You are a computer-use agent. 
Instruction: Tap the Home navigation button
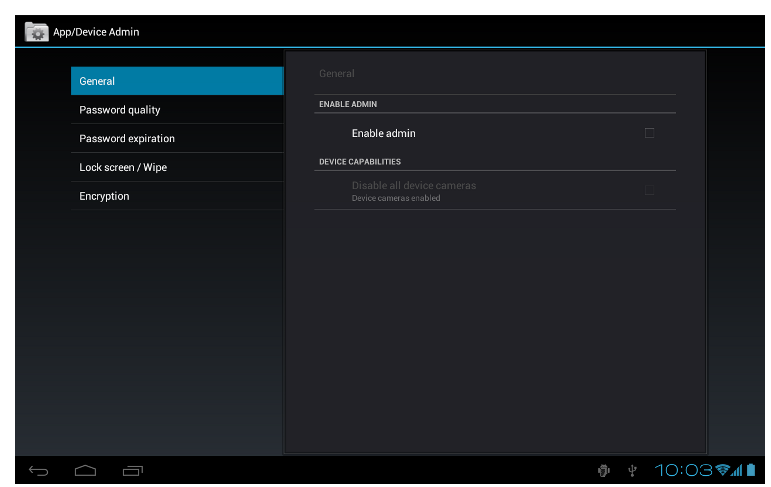85,471
